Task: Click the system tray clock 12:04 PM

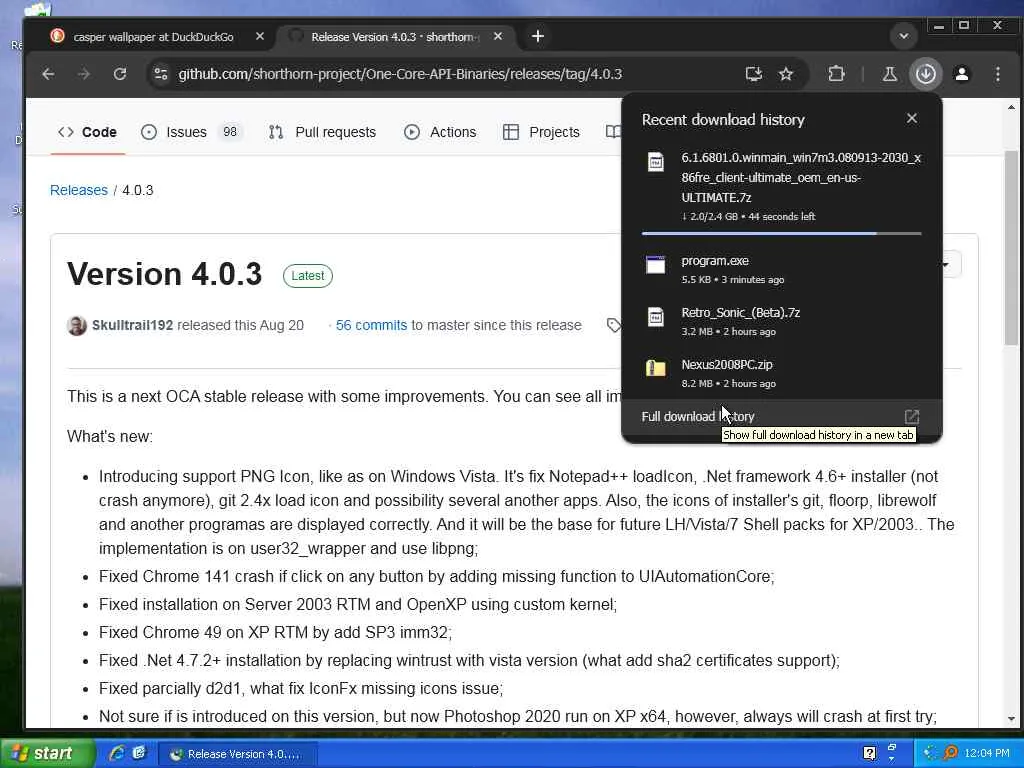Action: click(x=986, y=753)
